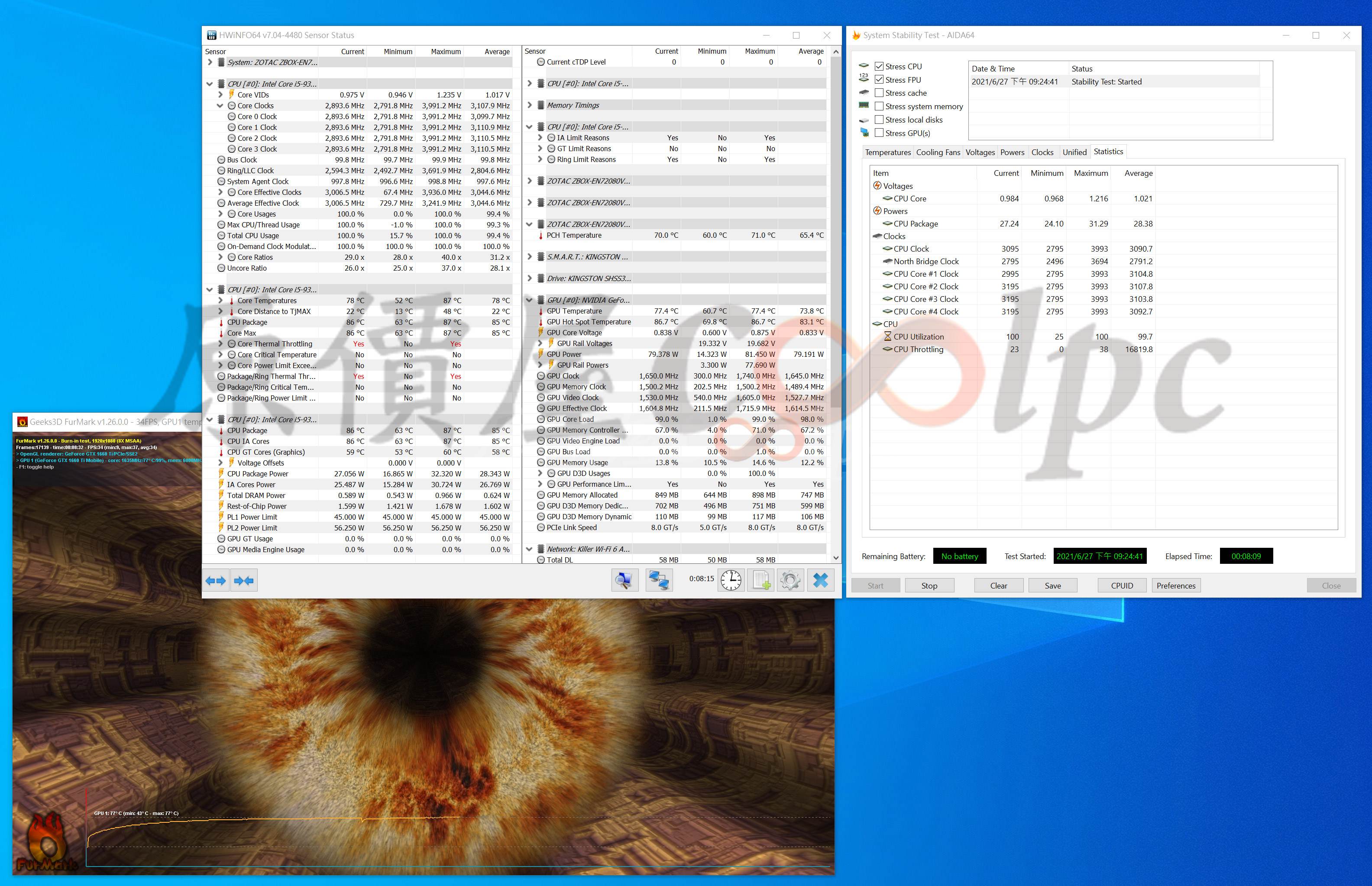
Task: Enable Stress GPU(s) checkbox
Action: 879,133
